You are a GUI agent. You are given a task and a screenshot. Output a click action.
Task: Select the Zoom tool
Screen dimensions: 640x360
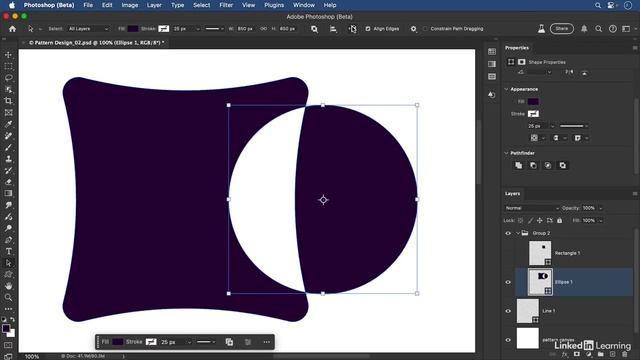pos(8,298)
